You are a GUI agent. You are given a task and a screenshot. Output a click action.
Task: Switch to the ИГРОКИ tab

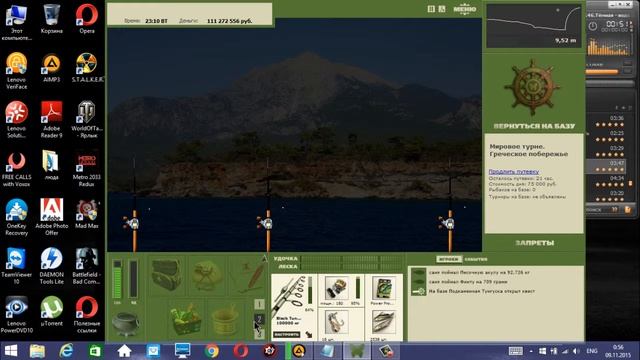coord(449,259)
